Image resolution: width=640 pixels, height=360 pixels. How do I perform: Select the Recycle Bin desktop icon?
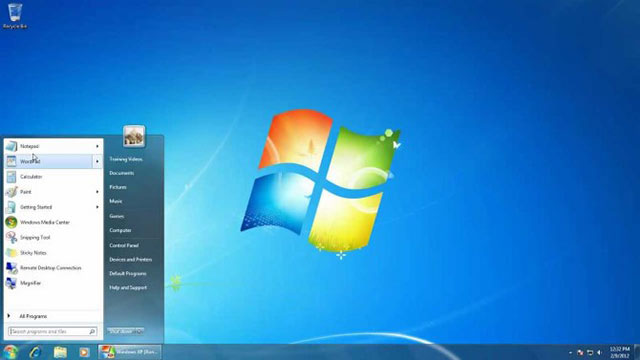coord(15,16)
